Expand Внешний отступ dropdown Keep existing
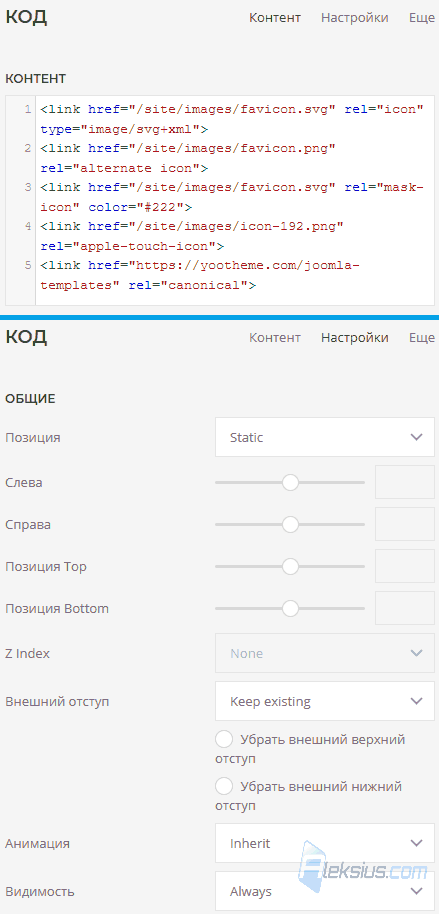Screen dimensions: 439x914 coord(325,701)
